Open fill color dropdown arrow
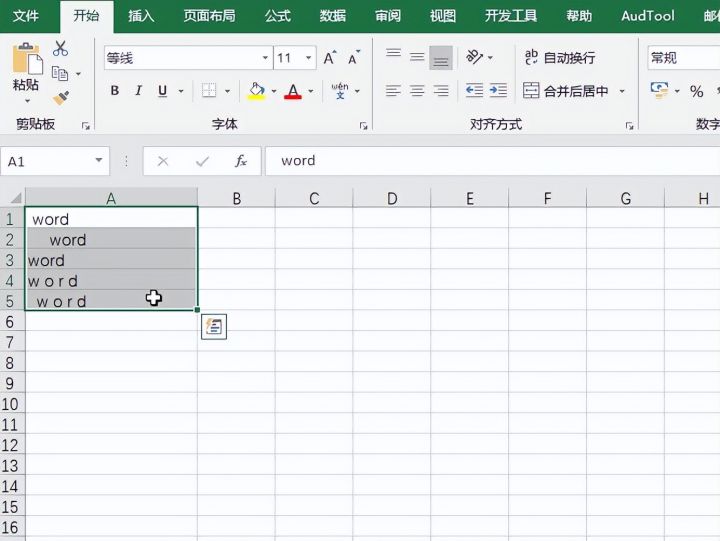Image resolution: width=720 pixels, height=541 pixels. (274, 91)
